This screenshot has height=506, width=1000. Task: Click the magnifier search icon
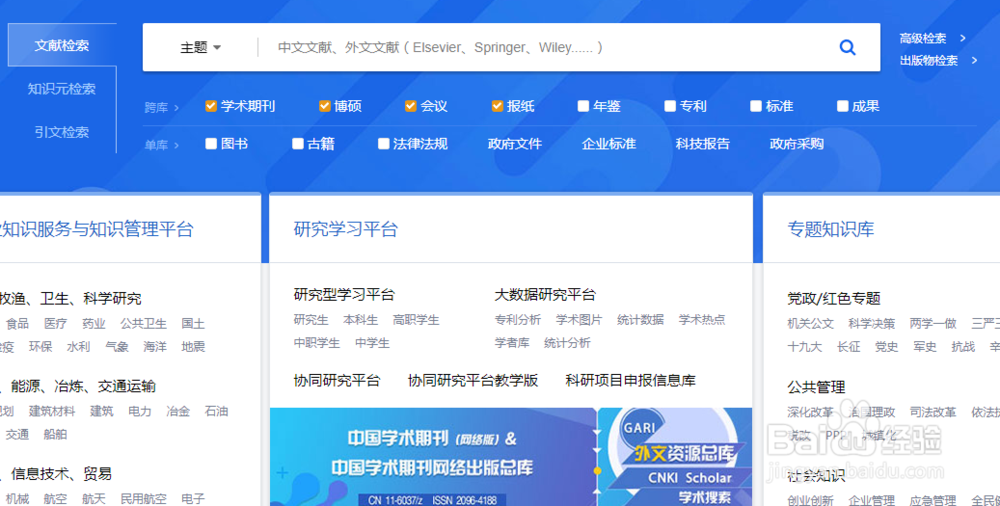point(847,47)
